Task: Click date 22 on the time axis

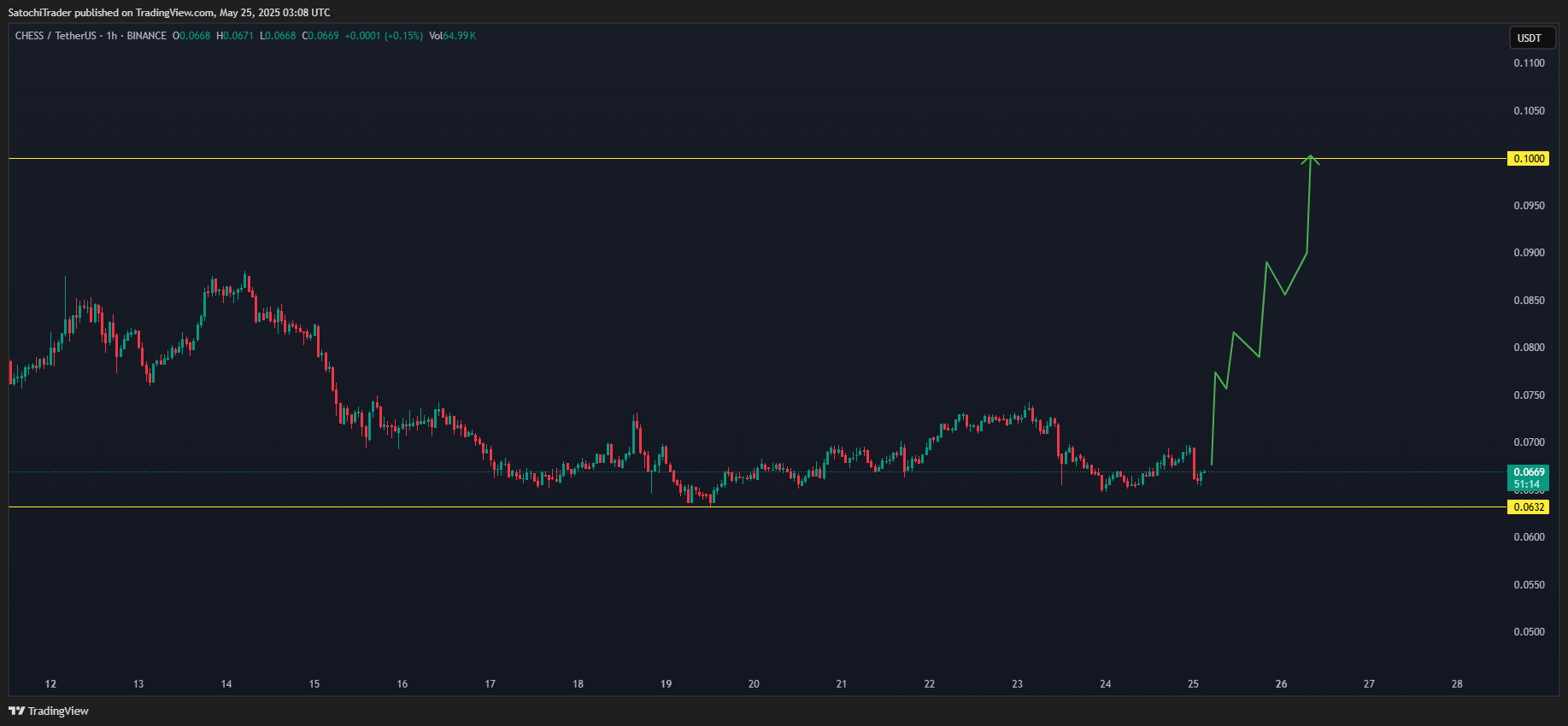Action: 930,684
